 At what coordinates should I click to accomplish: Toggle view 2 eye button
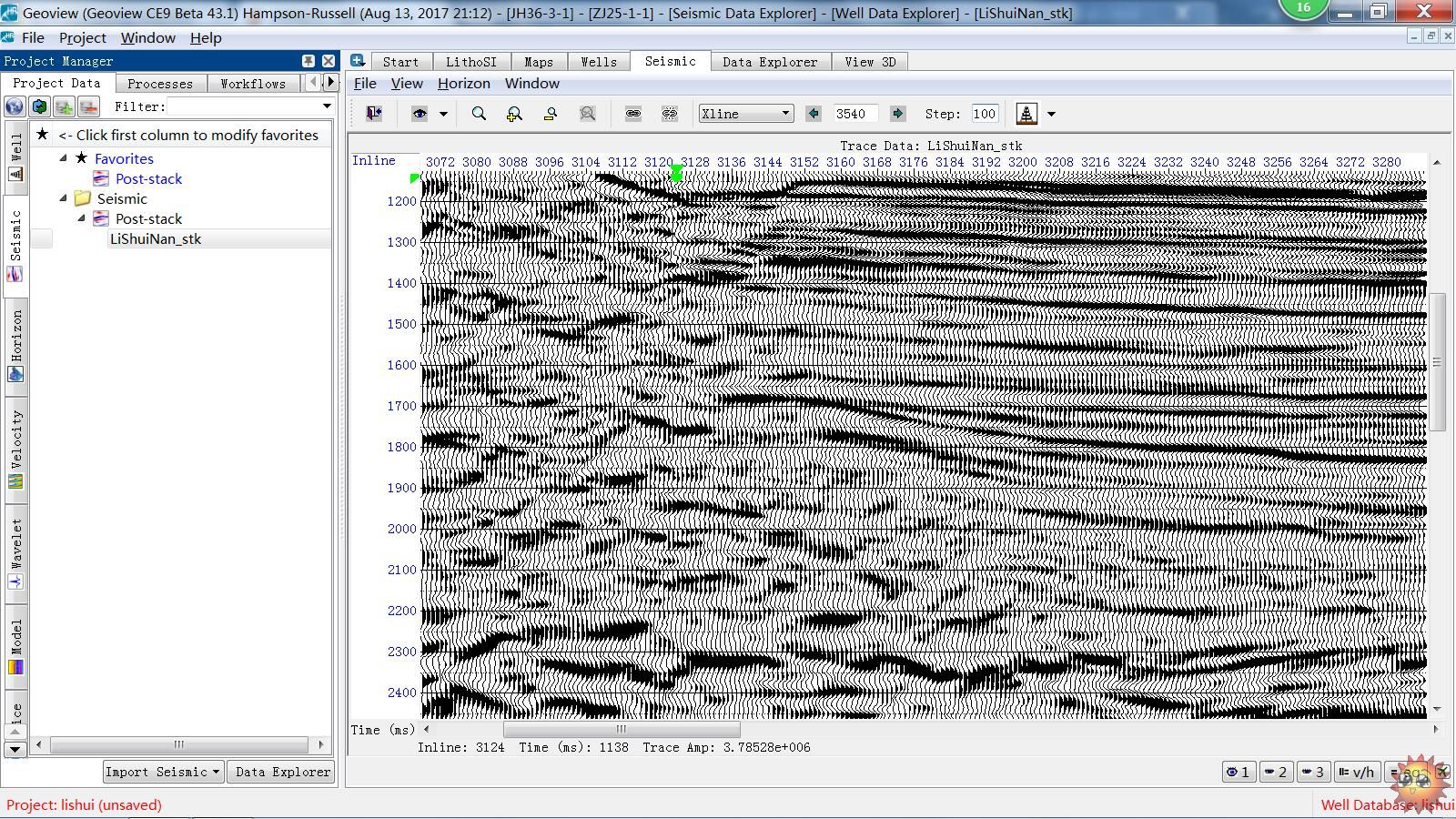tap(1275, 772)
